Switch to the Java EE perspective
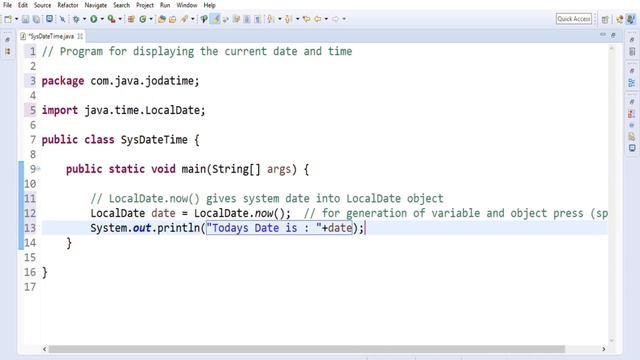This screenshot has width=640, height=360. pyautogui.click(x=620, y=19)
